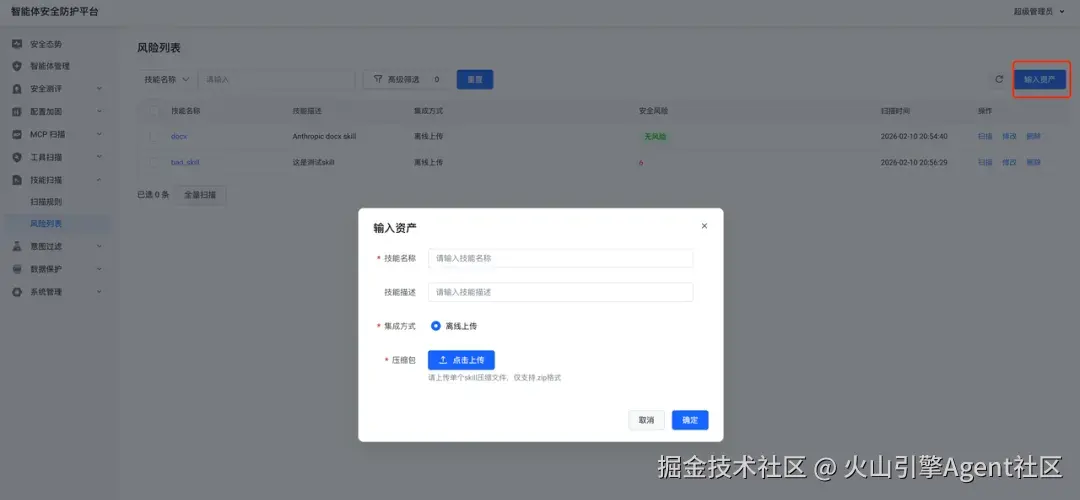
Task: Expand the MCP 扫描 submenu chevron
Action: [x=99, y=134]
